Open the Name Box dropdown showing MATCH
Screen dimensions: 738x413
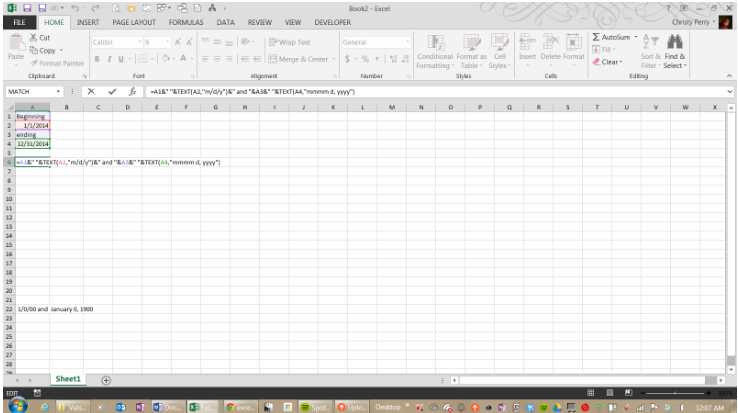(x=58, y=91)
